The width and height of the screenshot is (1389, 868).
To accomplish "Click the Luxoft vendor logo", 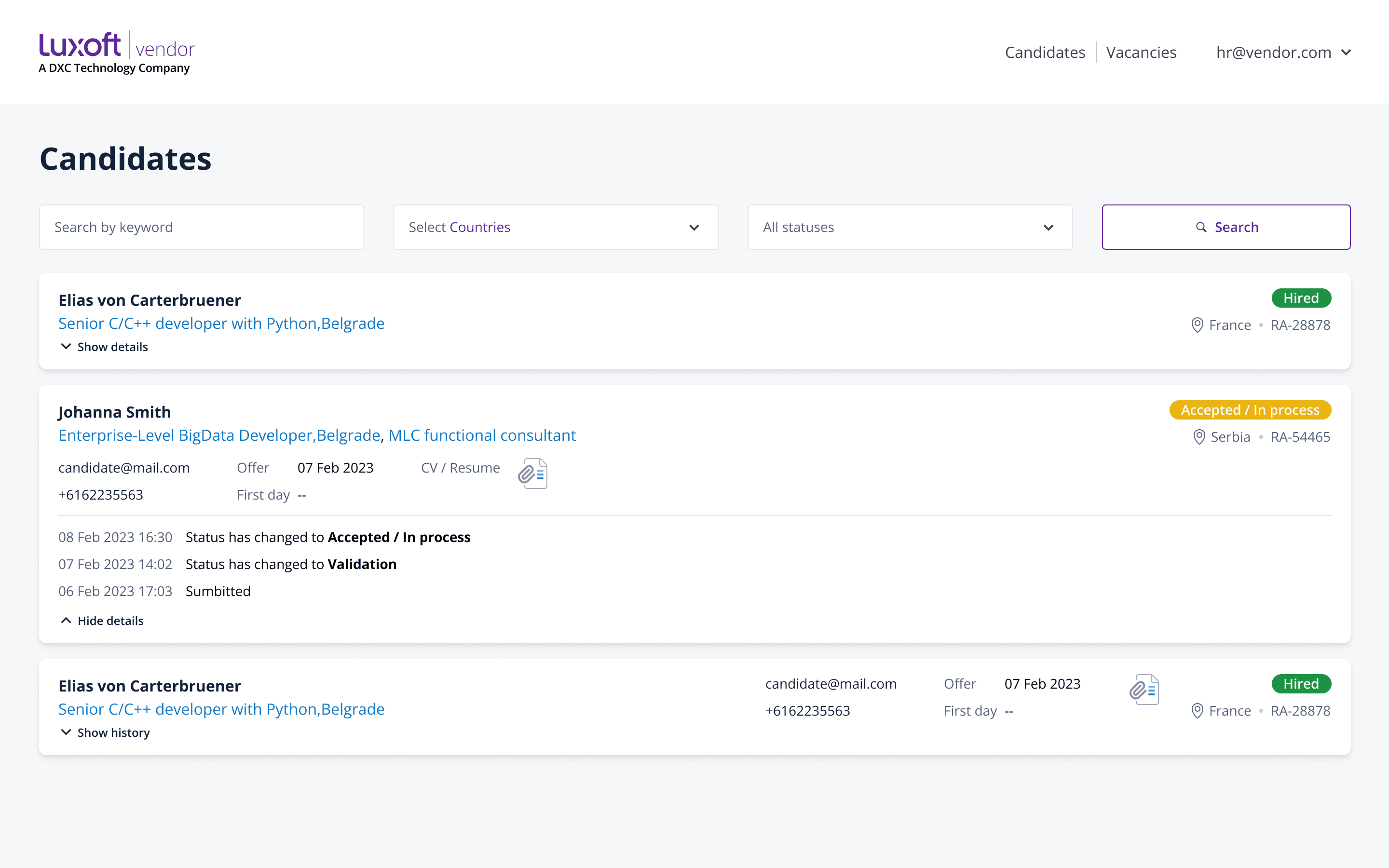I will pyautogui.click(x=117, y=52).
